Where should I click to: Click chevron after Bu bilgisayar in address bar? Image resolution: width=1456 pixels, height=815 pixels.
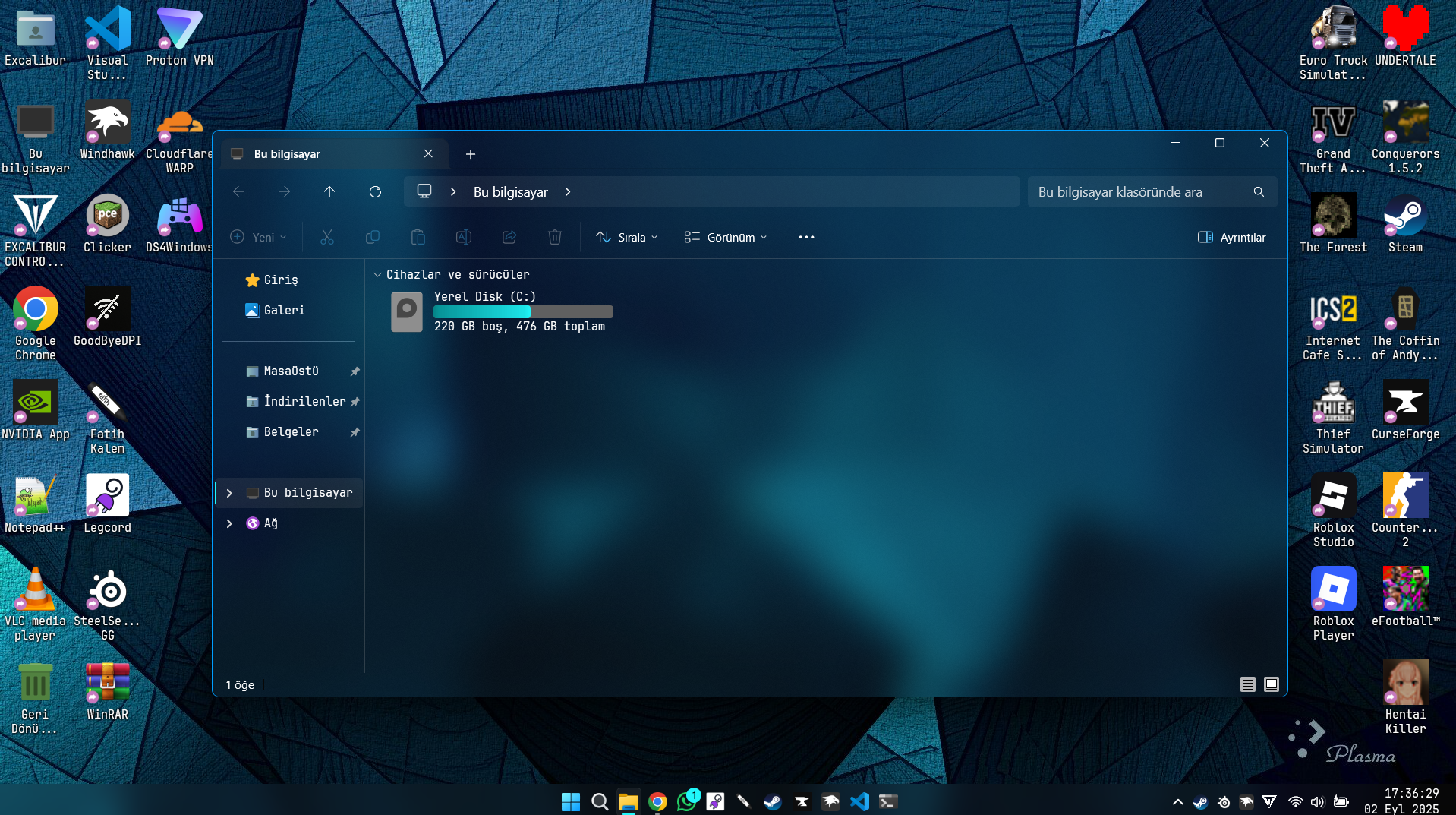[568, 191]
